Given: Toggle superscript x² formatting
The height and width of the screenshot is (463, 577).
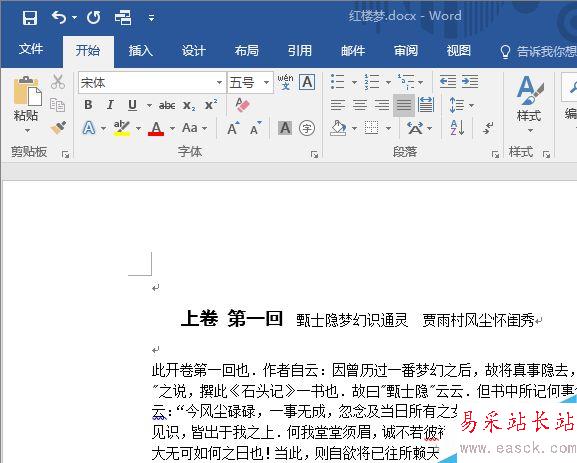Looking at the screenshot, I should [x=211, y=105].
